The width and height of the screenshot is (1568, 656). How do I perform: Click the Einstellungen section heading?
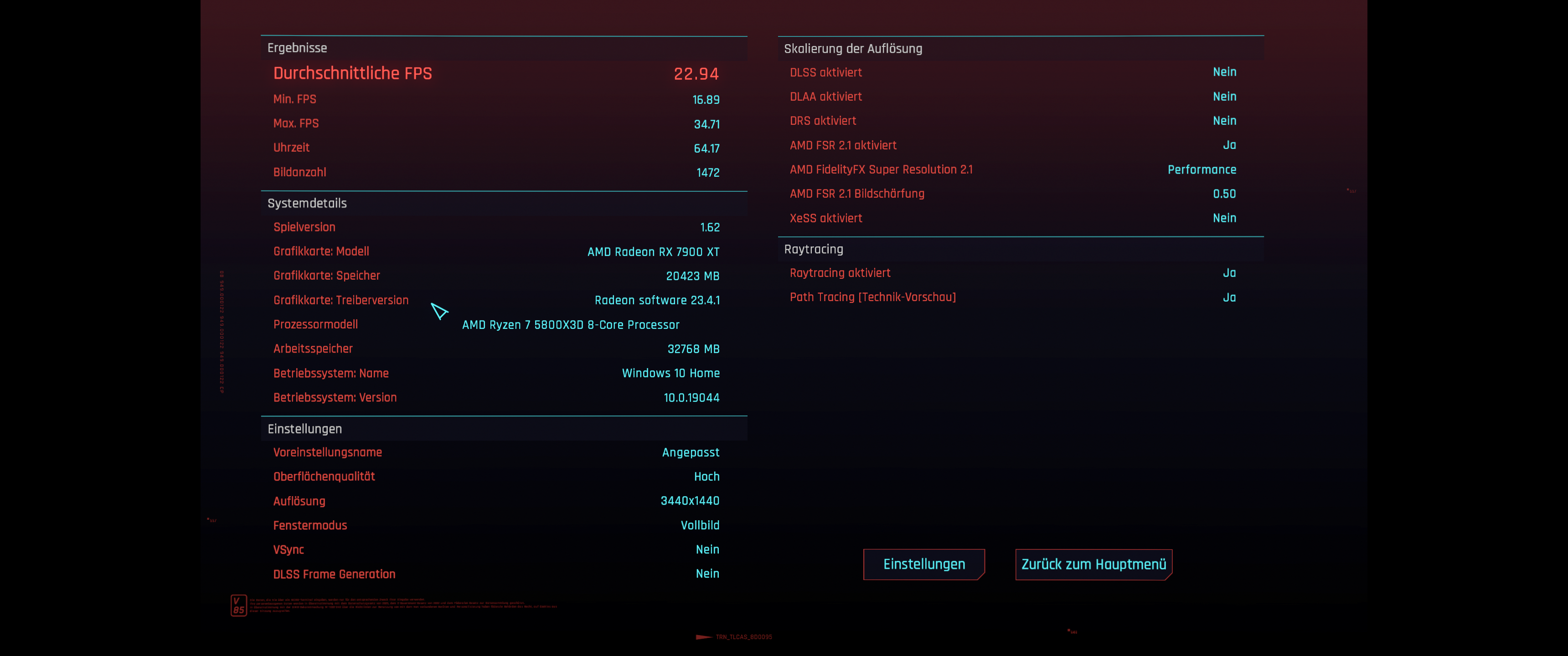coord(304,428)
